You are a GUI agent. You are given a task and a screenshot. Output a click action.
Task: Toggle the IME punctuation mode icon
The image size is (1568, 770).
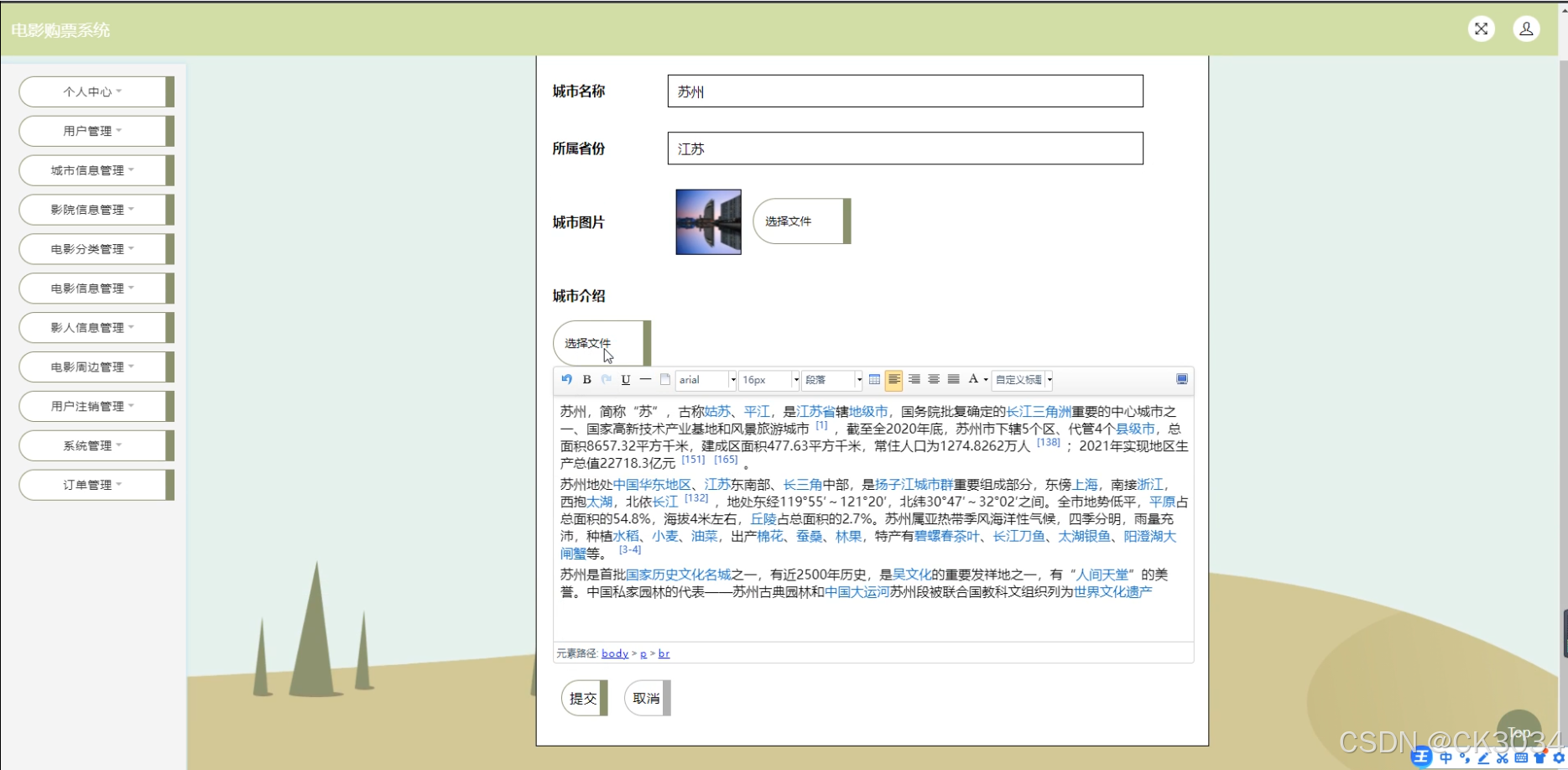[1465, 758]
